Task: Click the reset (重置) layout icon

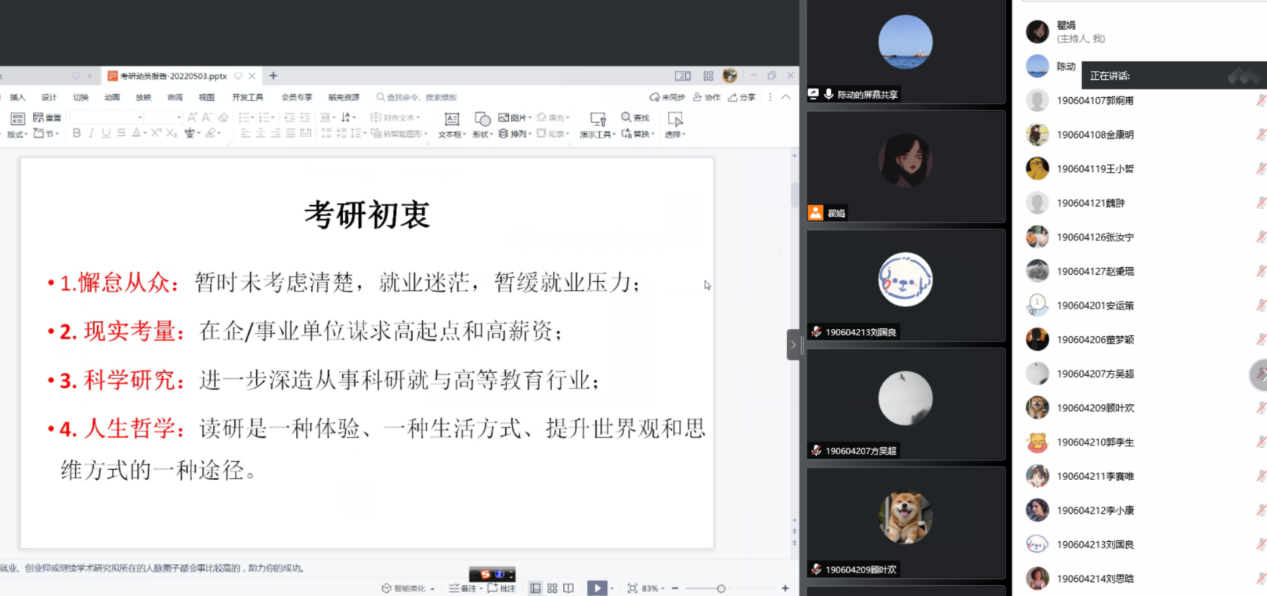Action: 38,117
